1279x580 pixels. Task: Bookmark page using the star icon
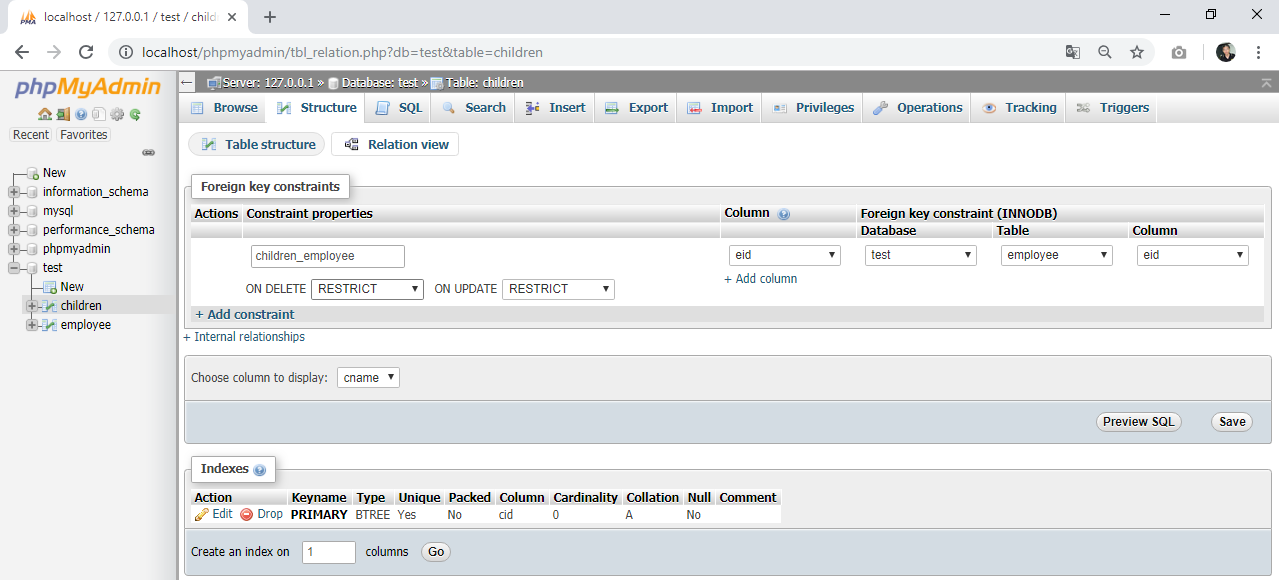coord(1137,52)
